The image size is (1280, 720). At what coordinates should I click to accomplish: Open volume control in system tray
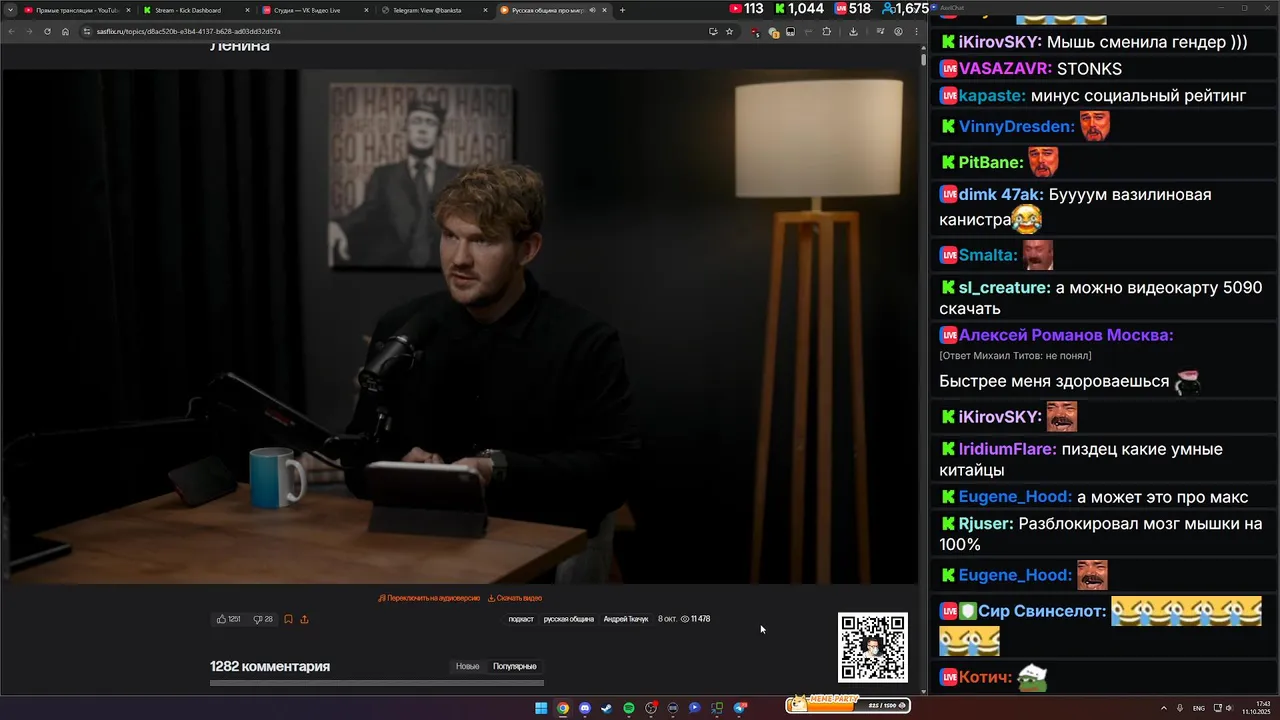click(x=1231, y=708)
